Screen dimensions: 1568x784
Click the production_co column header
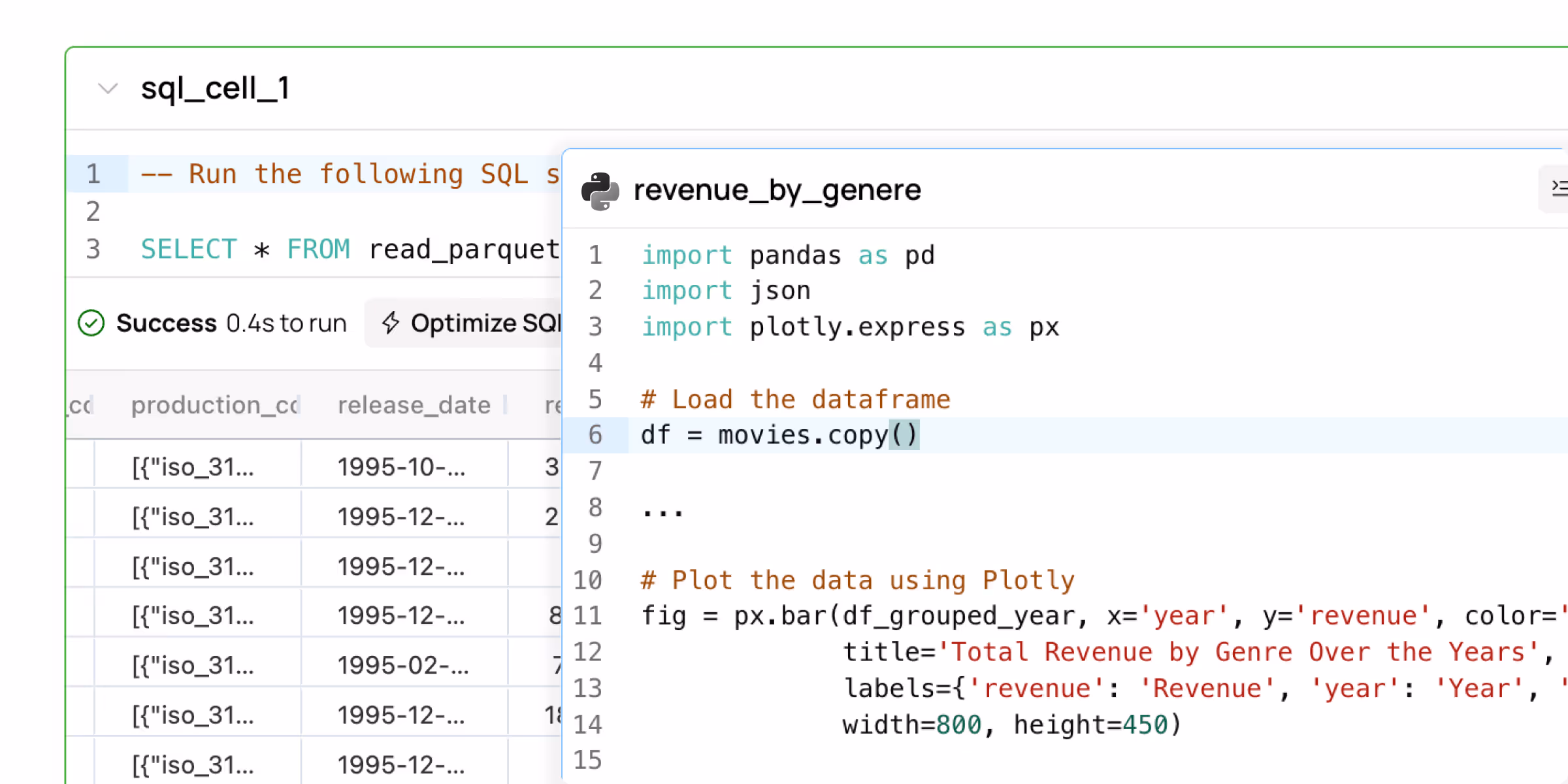(215, 405)
